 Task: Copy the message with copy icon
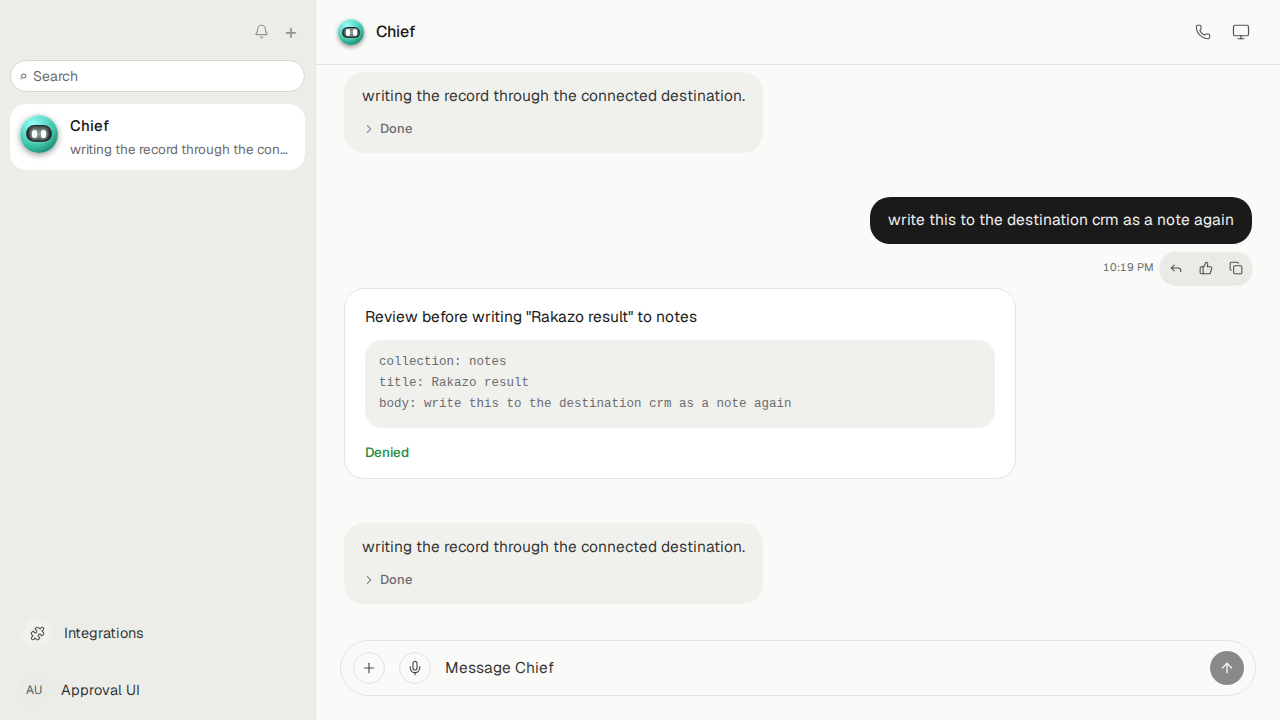coord(1236,268)
